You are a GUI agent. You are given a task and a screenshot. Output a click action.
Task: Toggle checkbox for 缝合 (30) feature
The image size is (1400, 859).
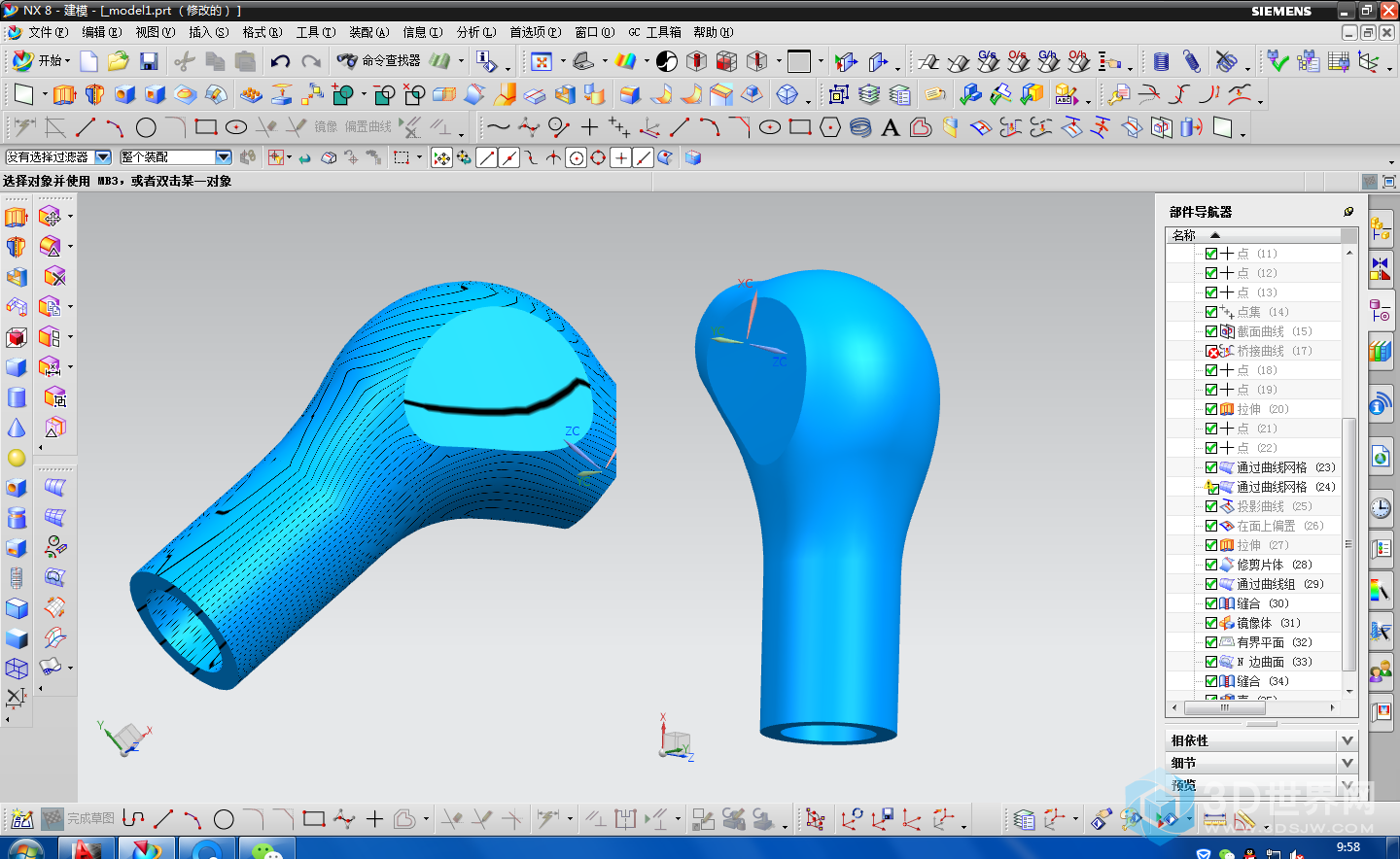click(x=1211, y=603)
